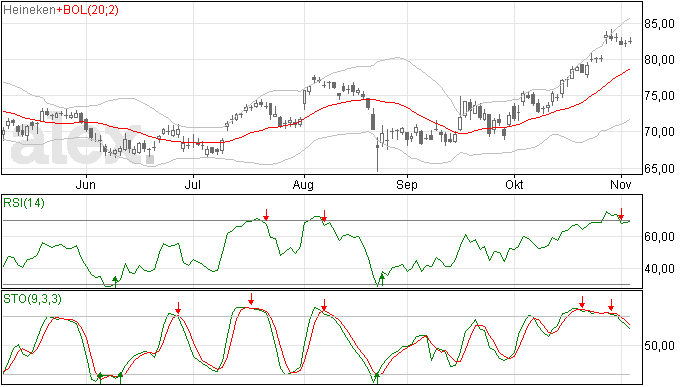Click the STO(9,3,3) panel label
The image size is (690, 387).
(32, 299)
